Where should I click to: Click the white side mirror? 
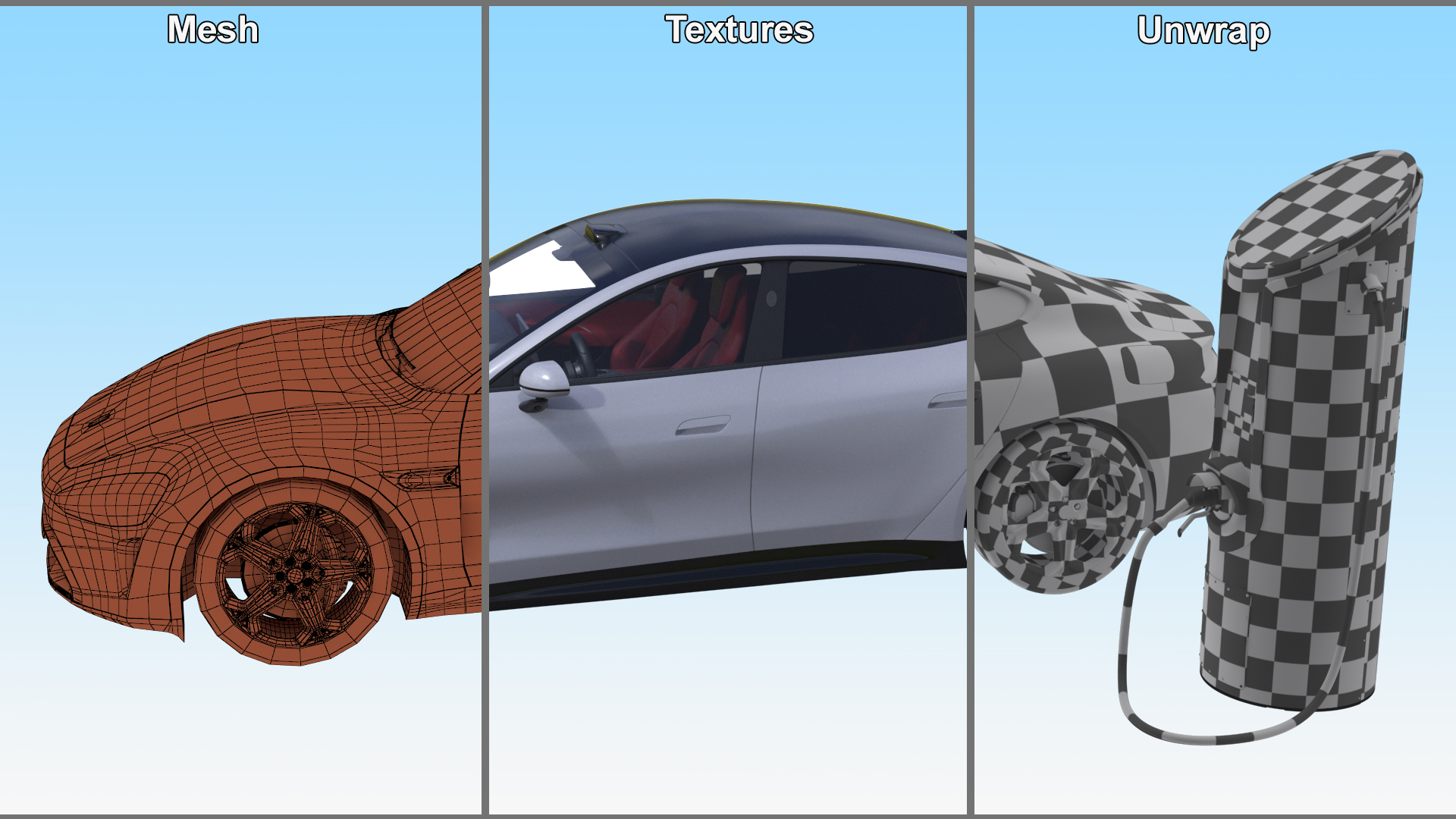click(544, 379)
